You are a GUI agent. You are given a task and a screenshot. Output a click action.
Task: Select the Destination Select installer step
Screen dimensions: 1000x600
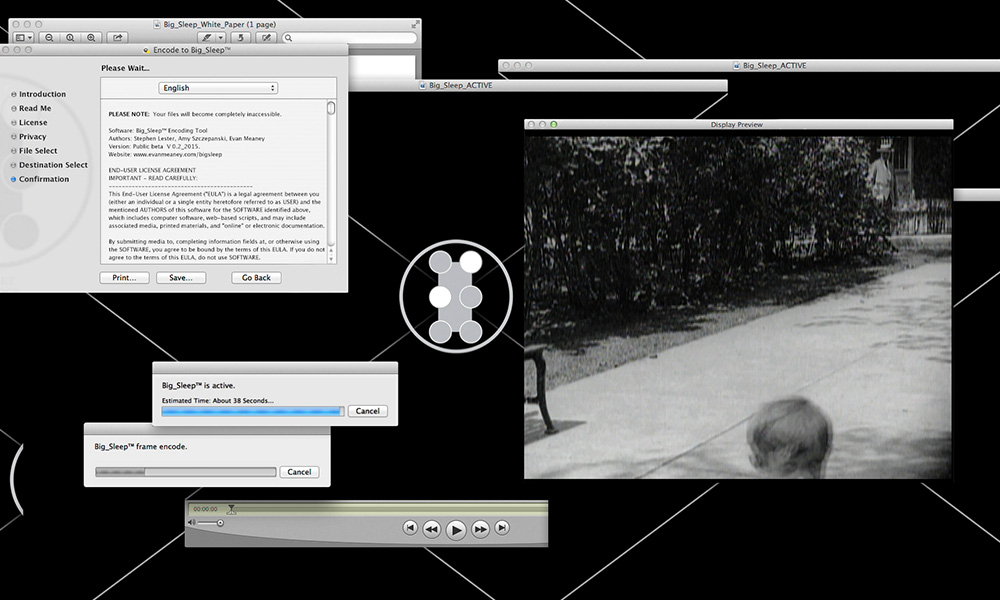tap(49, 165)
